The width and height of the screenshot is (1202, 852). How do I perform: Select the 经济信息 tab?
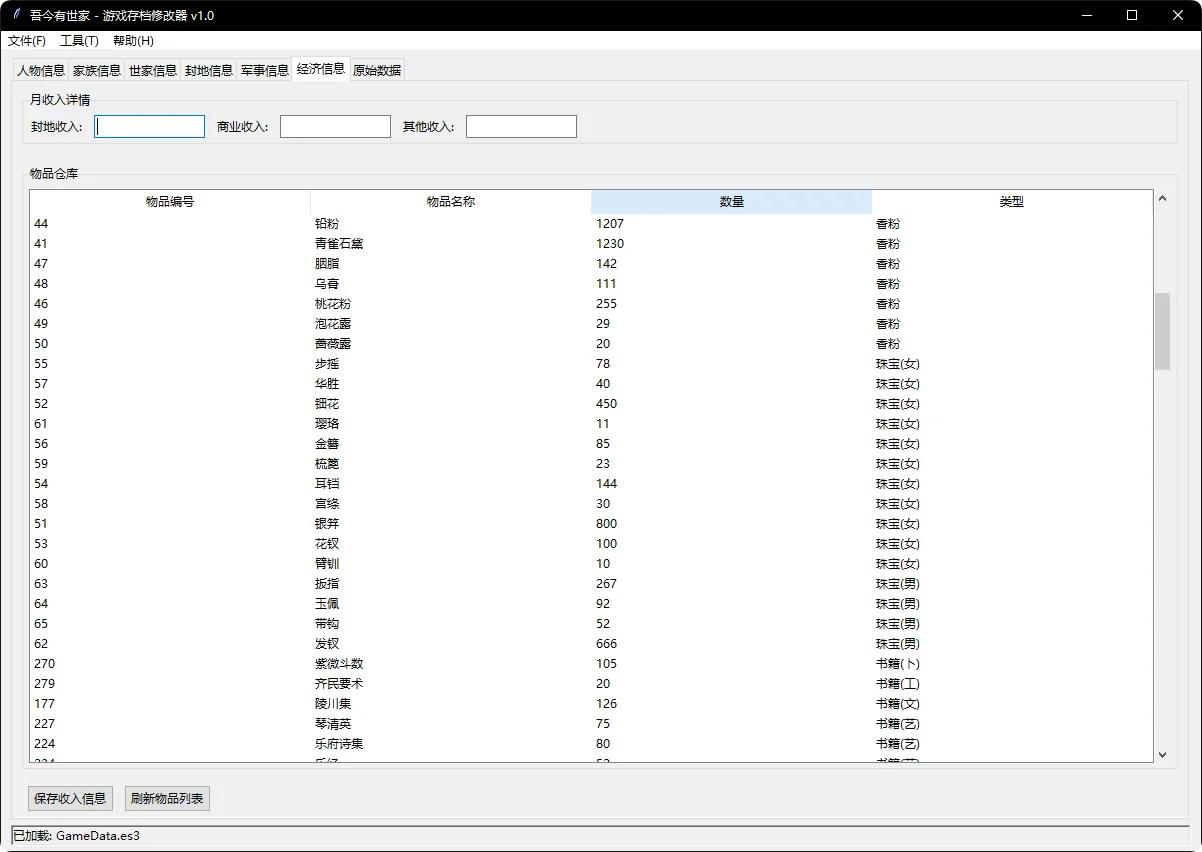[x=321, y=69]
